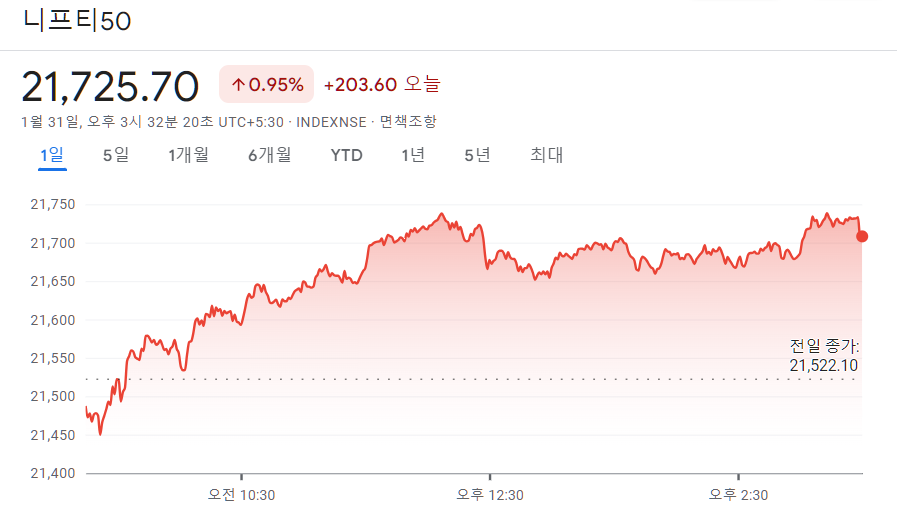Image resolution: width=897 pixels, height=522 pixels.
Task: Show the 5년 chart range
Action: tap(477, 155)
